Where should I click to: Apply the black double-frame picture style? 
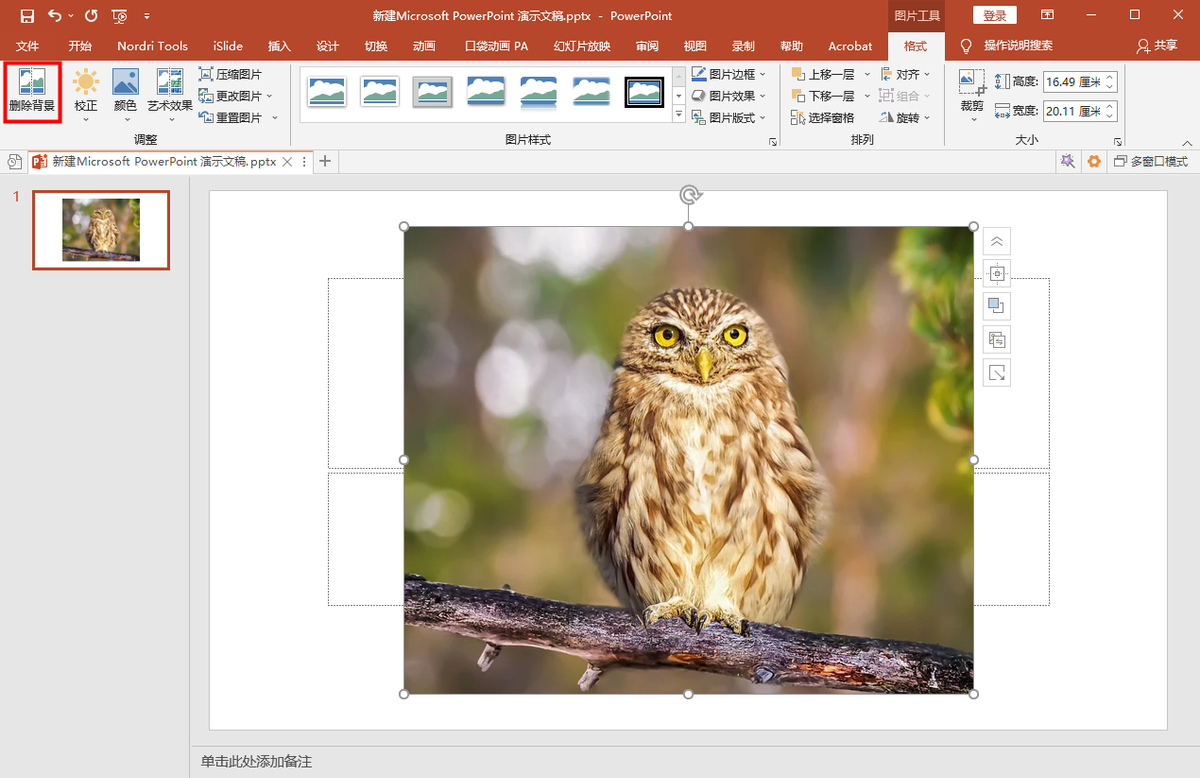click(x=644, y=92)
